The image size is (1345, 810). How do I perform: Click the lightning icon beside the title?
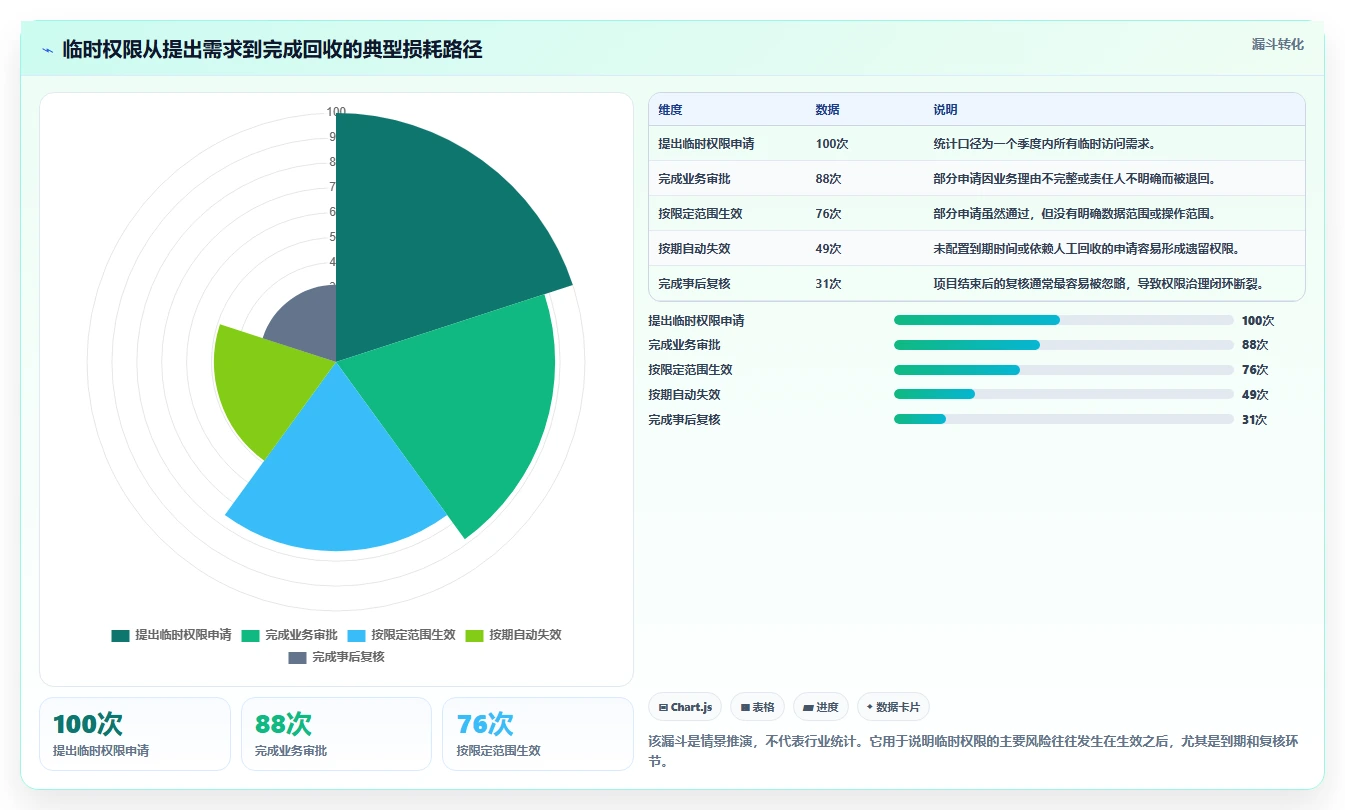coord(47,50)
